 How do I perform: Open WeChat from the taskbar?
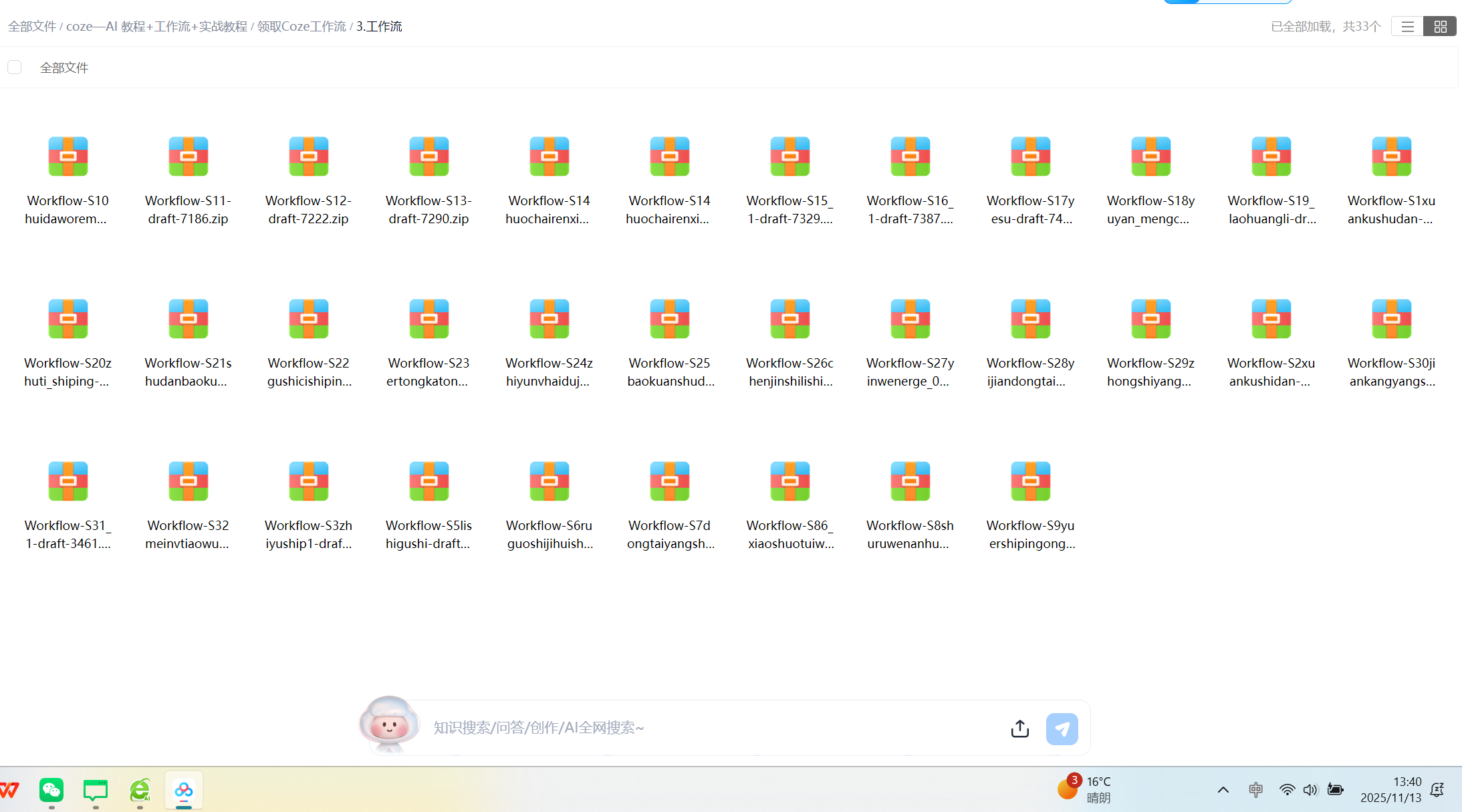click(x=51, y=791)
